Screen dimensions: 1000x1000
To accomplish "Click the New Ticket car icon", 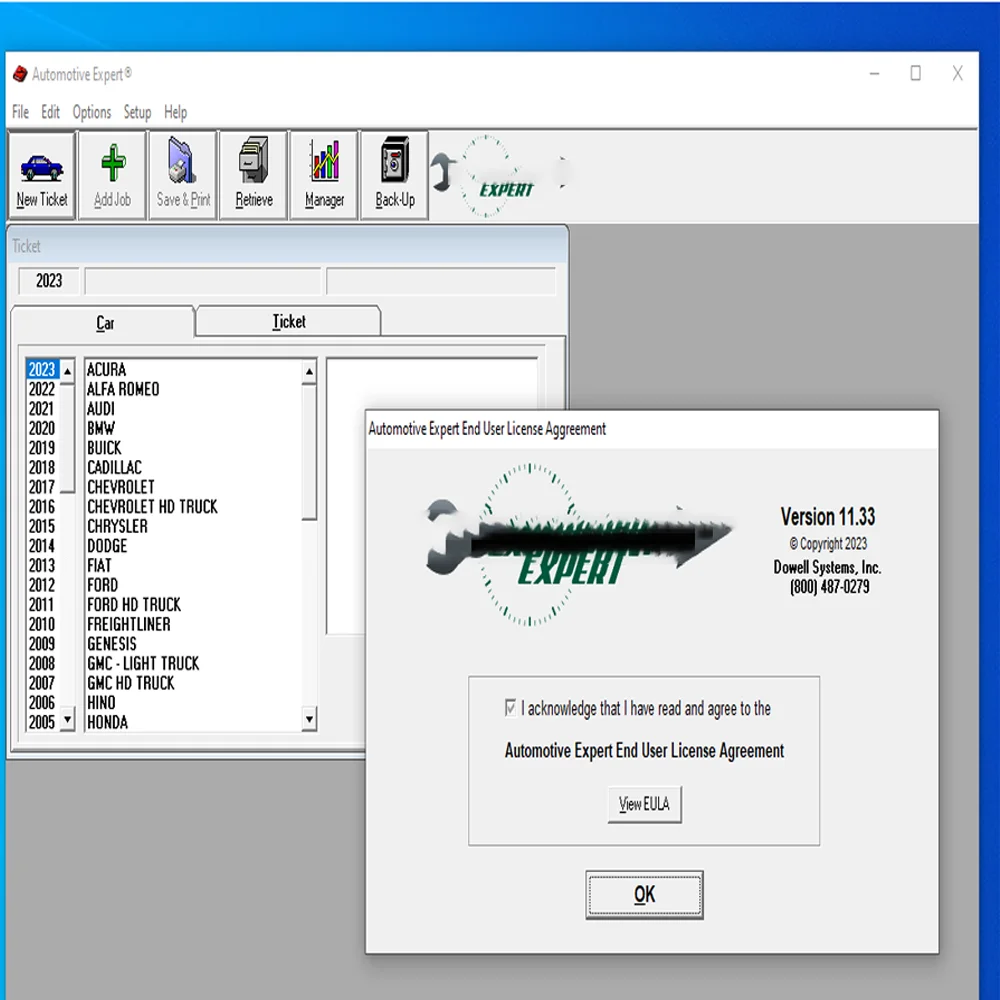I will pyautogui.click(x=42, y=175).
